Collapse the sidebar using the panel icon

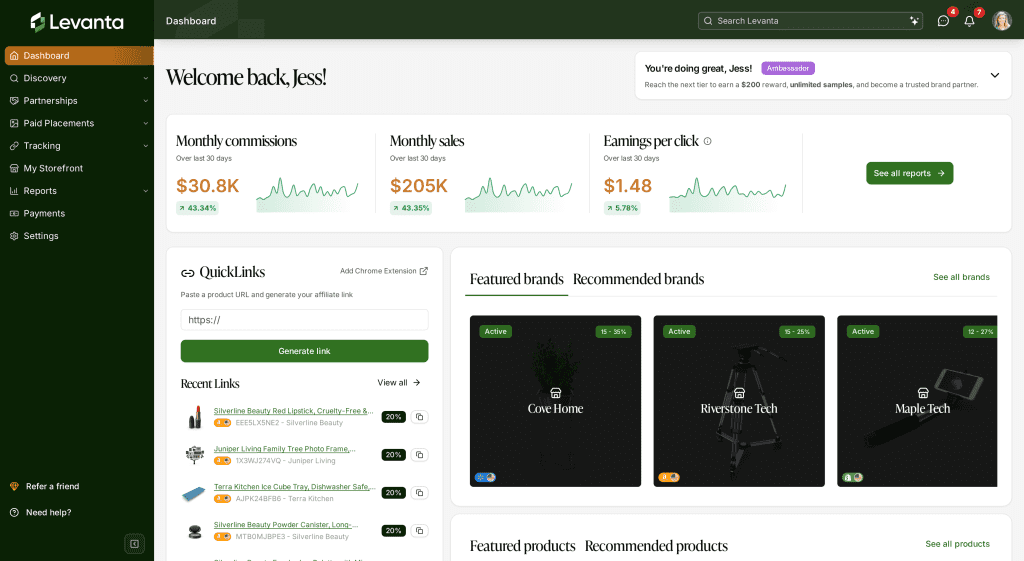pyautogui.click(x=135, y=544)
